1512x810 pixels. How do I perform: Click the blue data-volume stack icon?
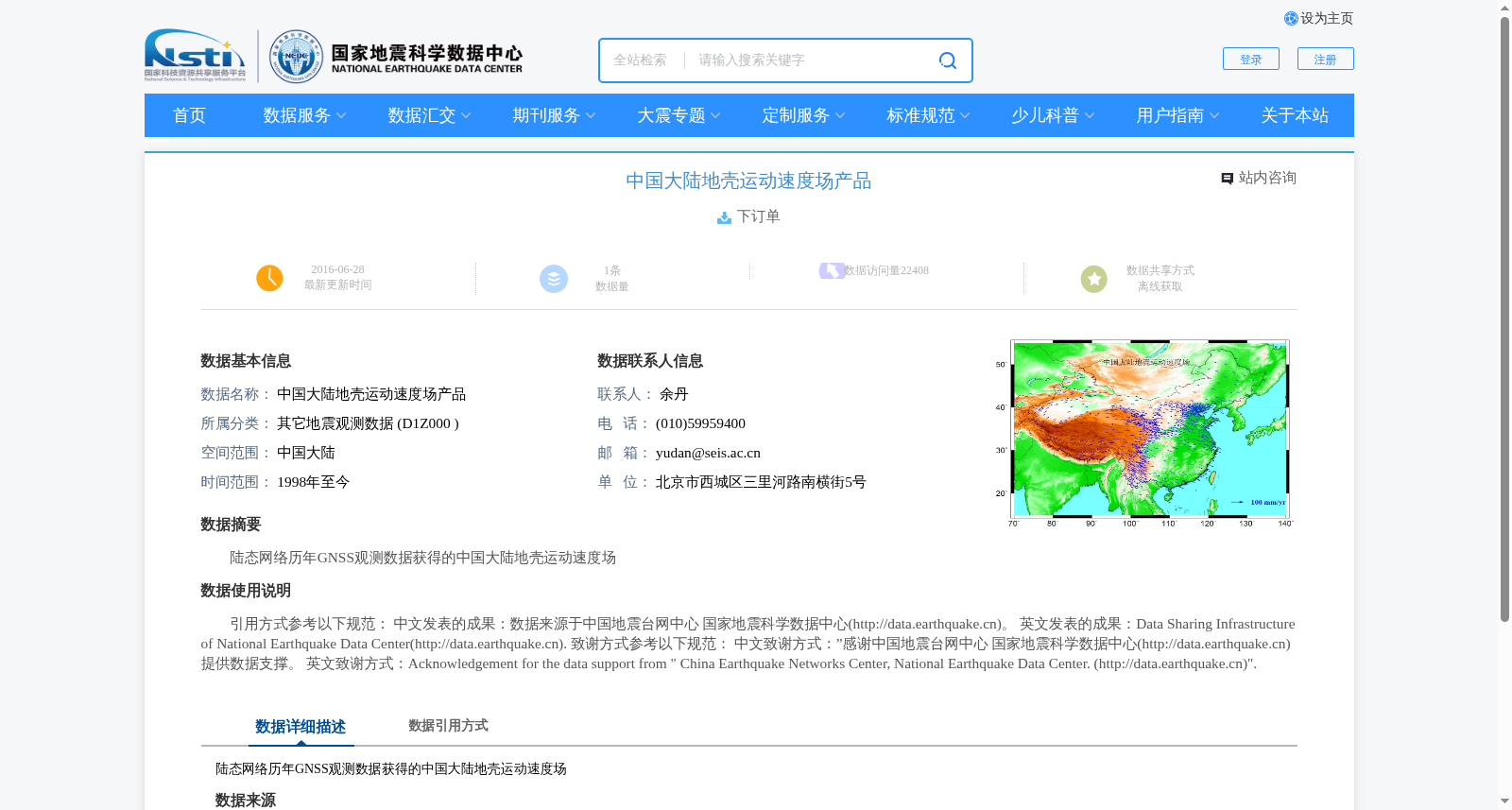pos(554,279)
